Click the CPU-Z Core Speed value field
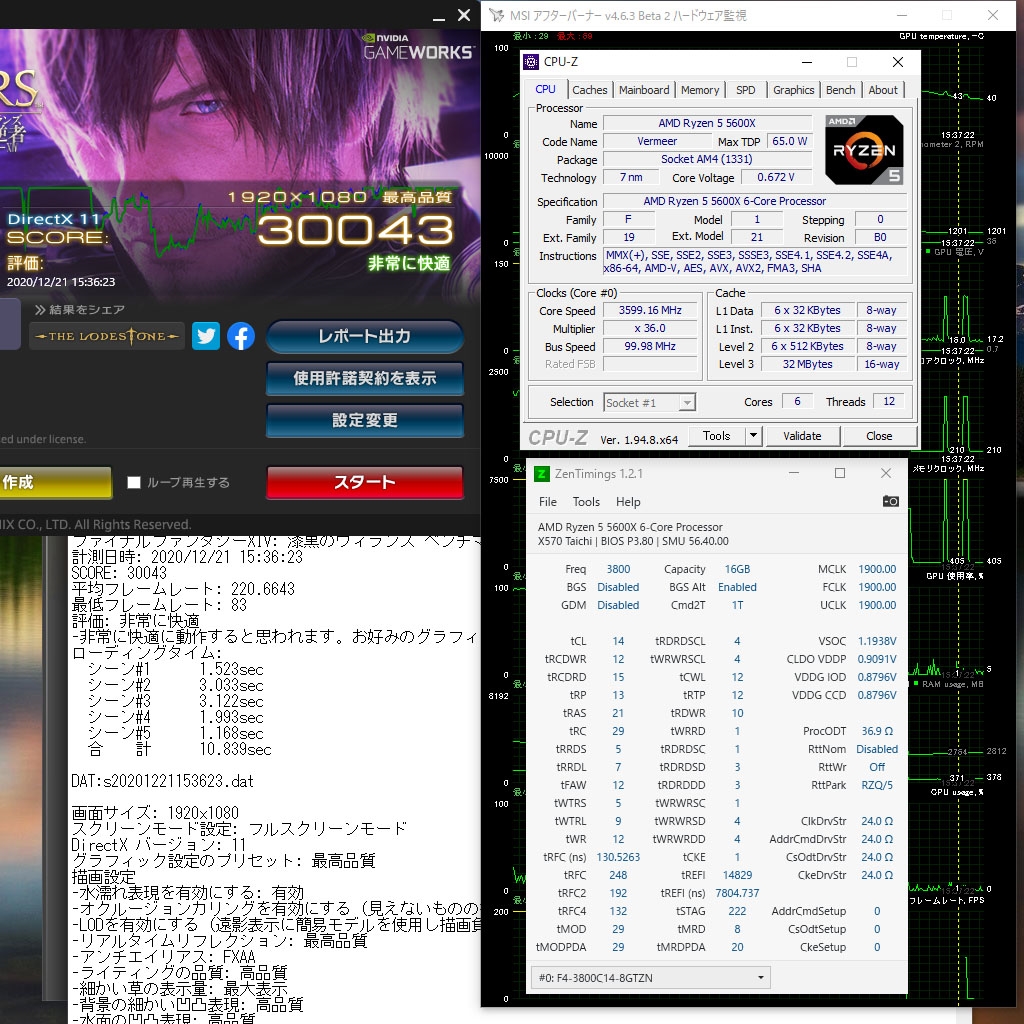 (x=650, y=311)
